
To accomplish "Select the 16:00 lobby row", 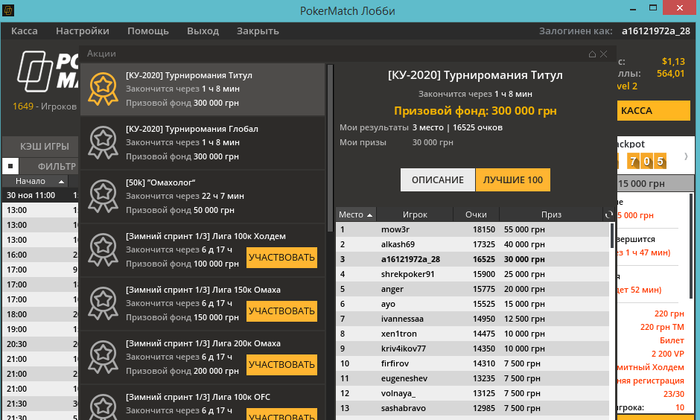I will click(x=40, y=255).
